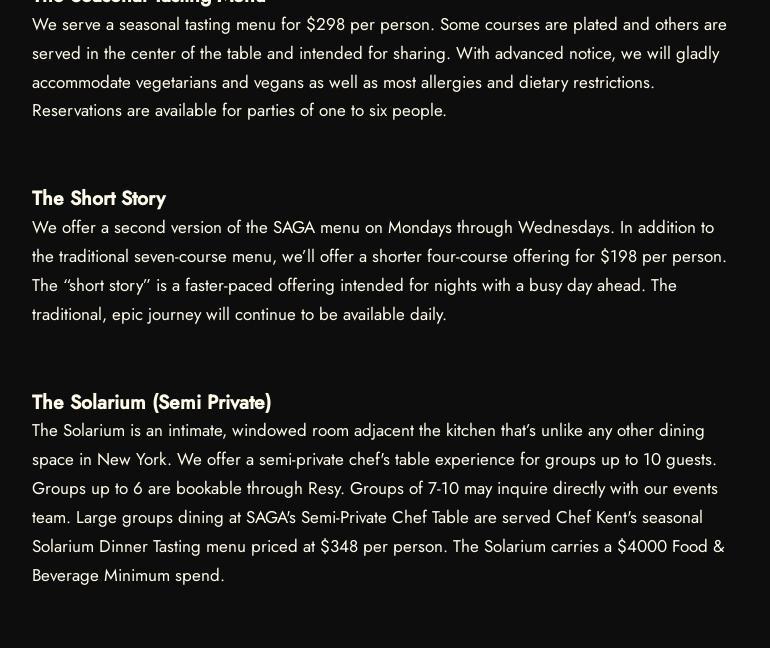Click the "The Short Story" heading
The image size is (770, 648).
point(99,199)
